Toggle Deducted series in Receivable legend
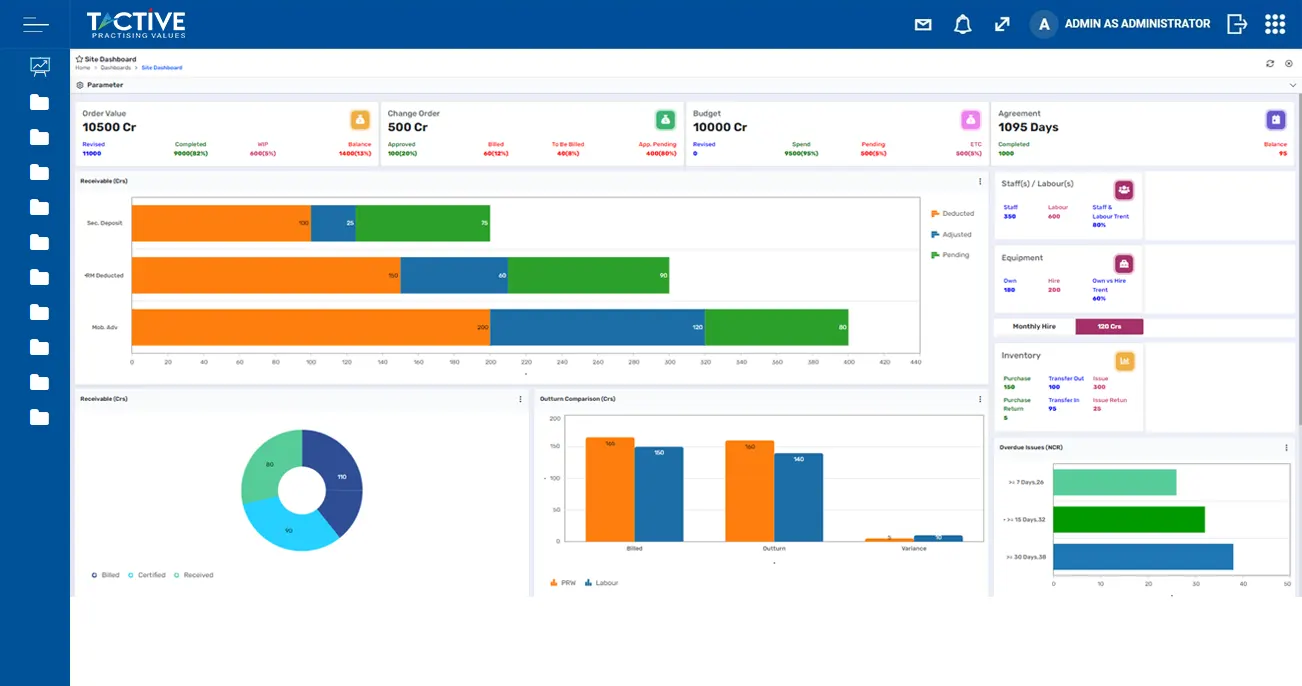Image resolution: width=1302 pixels, height=686 pixels. click(951, 214)
